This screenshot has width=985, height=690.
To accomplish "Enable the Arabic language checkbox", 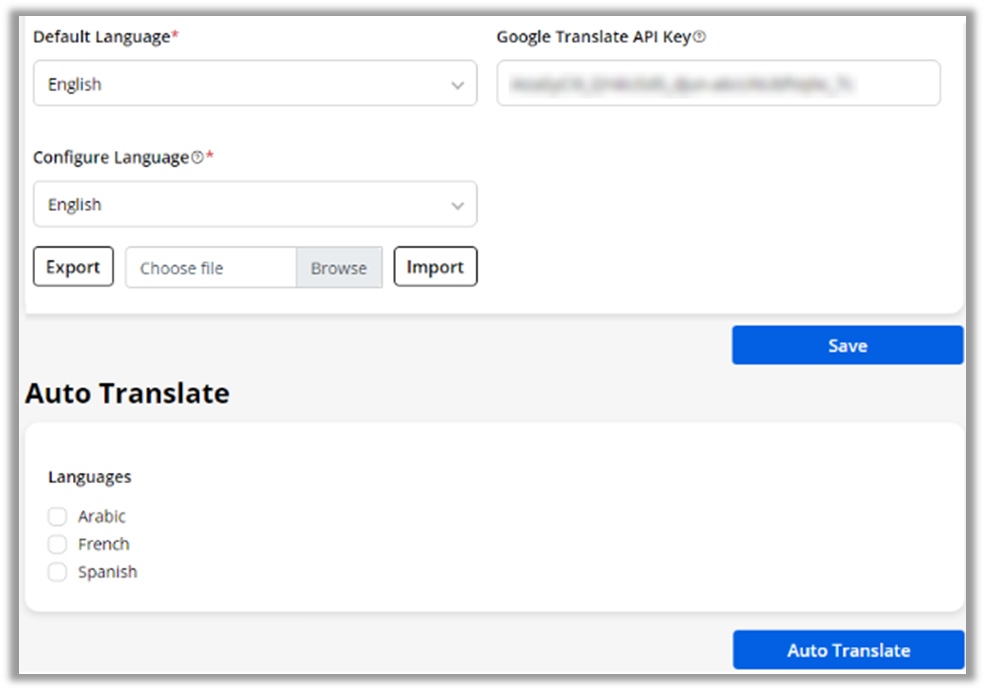I will pos(58,517).
